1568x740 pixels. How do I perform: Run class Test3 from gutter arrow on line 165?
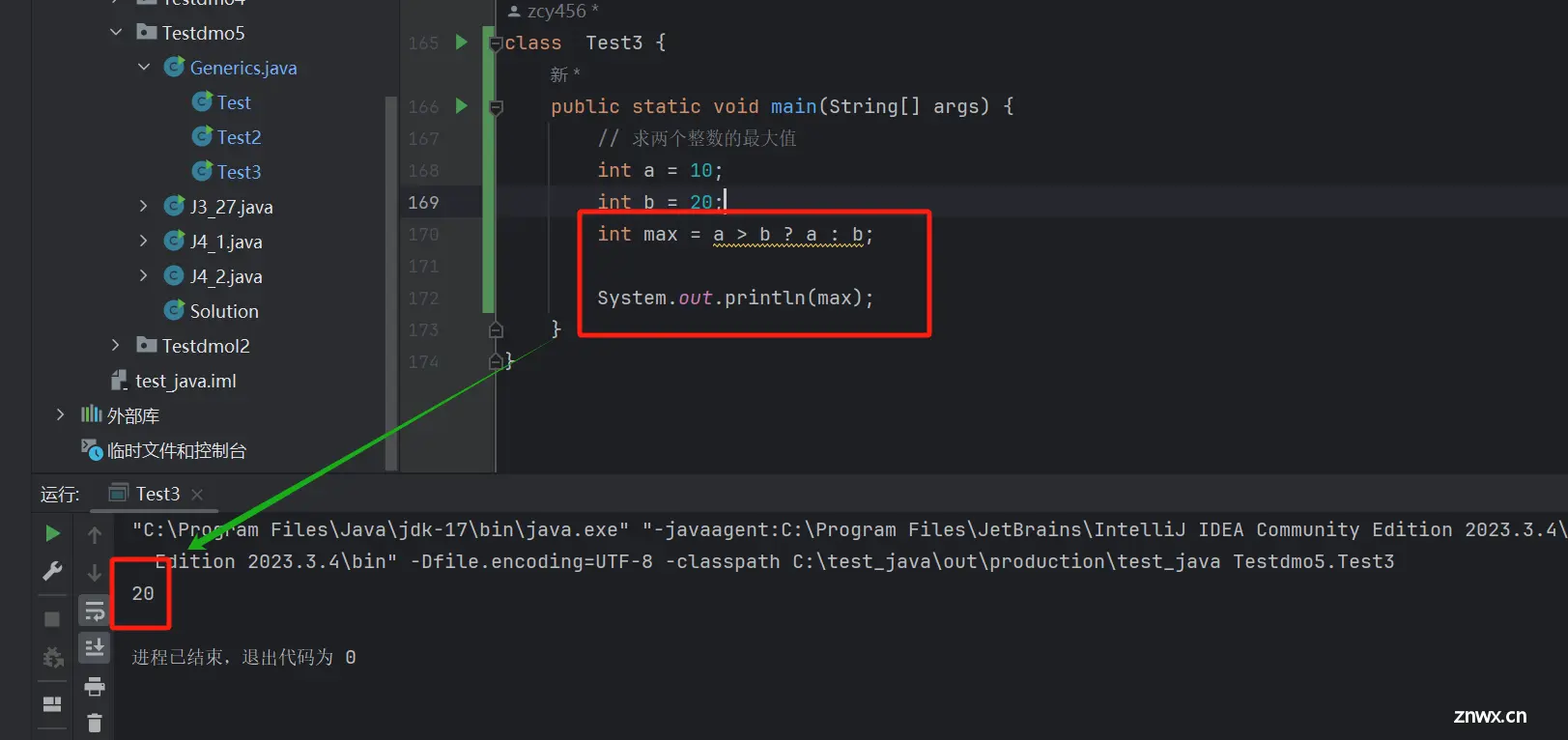462,43
